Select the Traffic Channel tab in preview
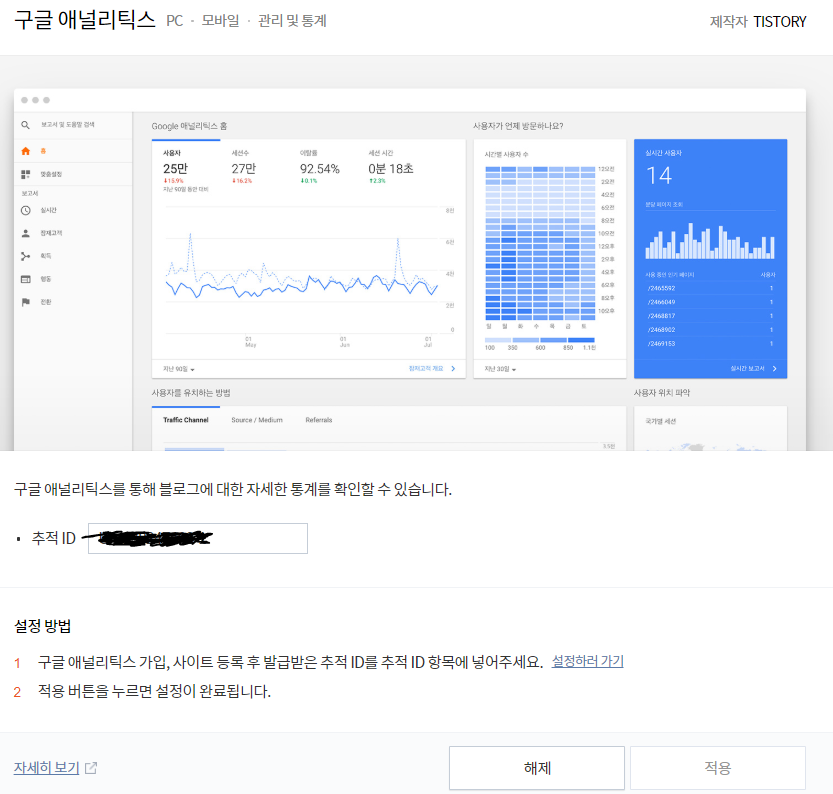Viewport: 833px width, 794px height. tap(185, 420)
